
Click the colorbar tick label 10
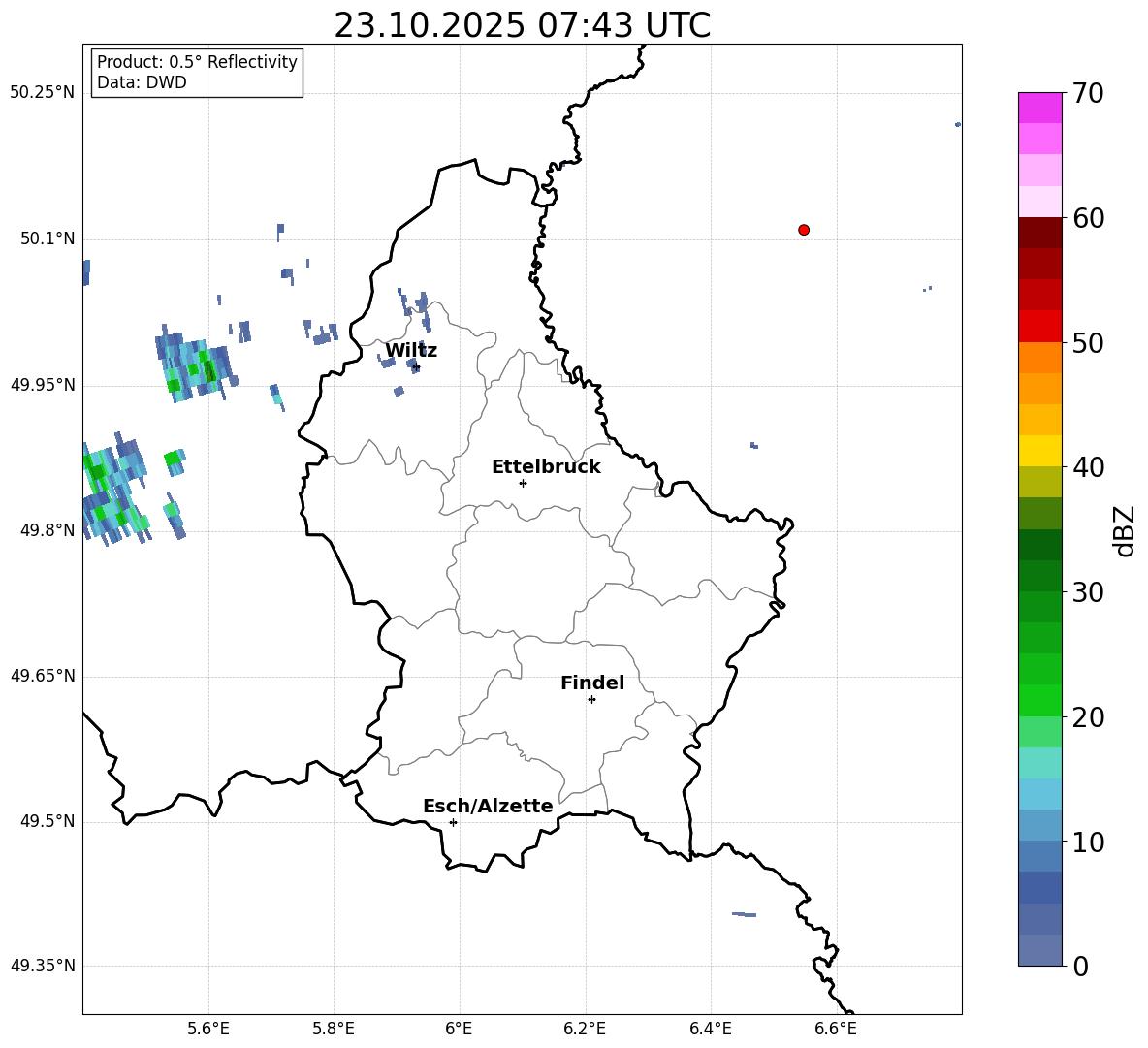coord(1088,842)
